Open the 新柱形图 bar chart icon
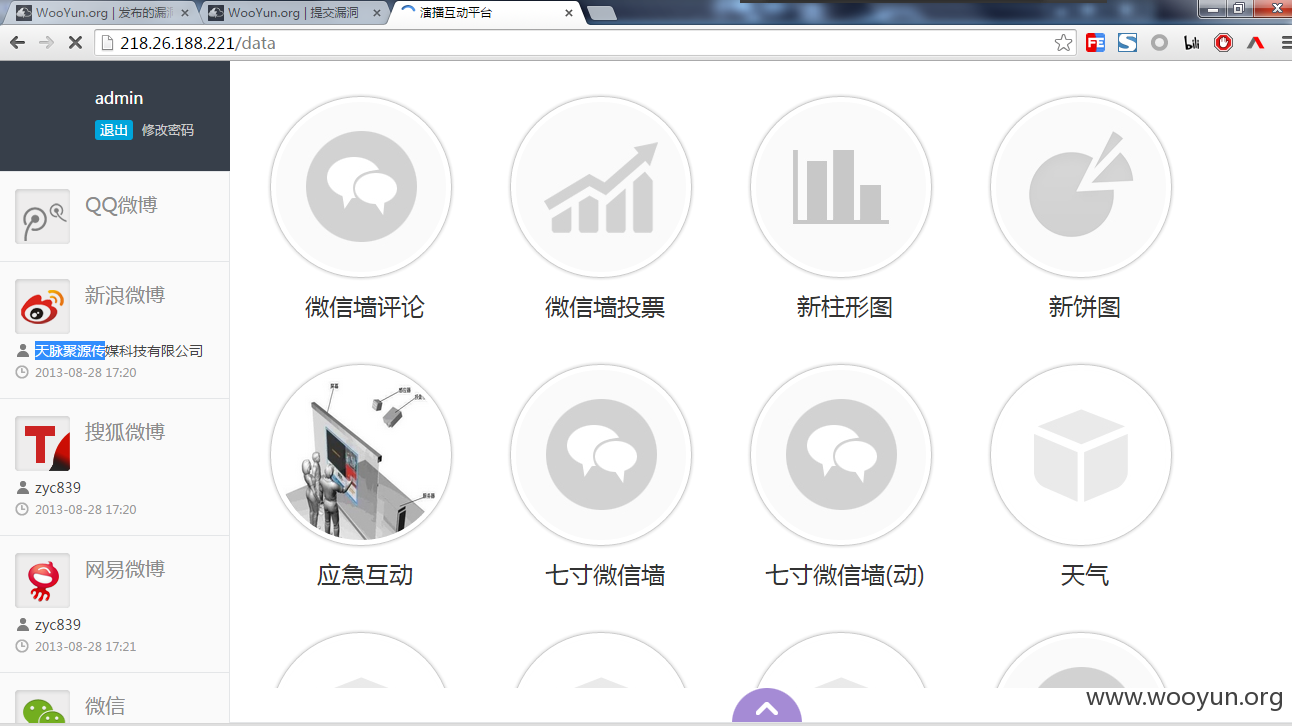The image size is (1292, 726). pos(841,187)
